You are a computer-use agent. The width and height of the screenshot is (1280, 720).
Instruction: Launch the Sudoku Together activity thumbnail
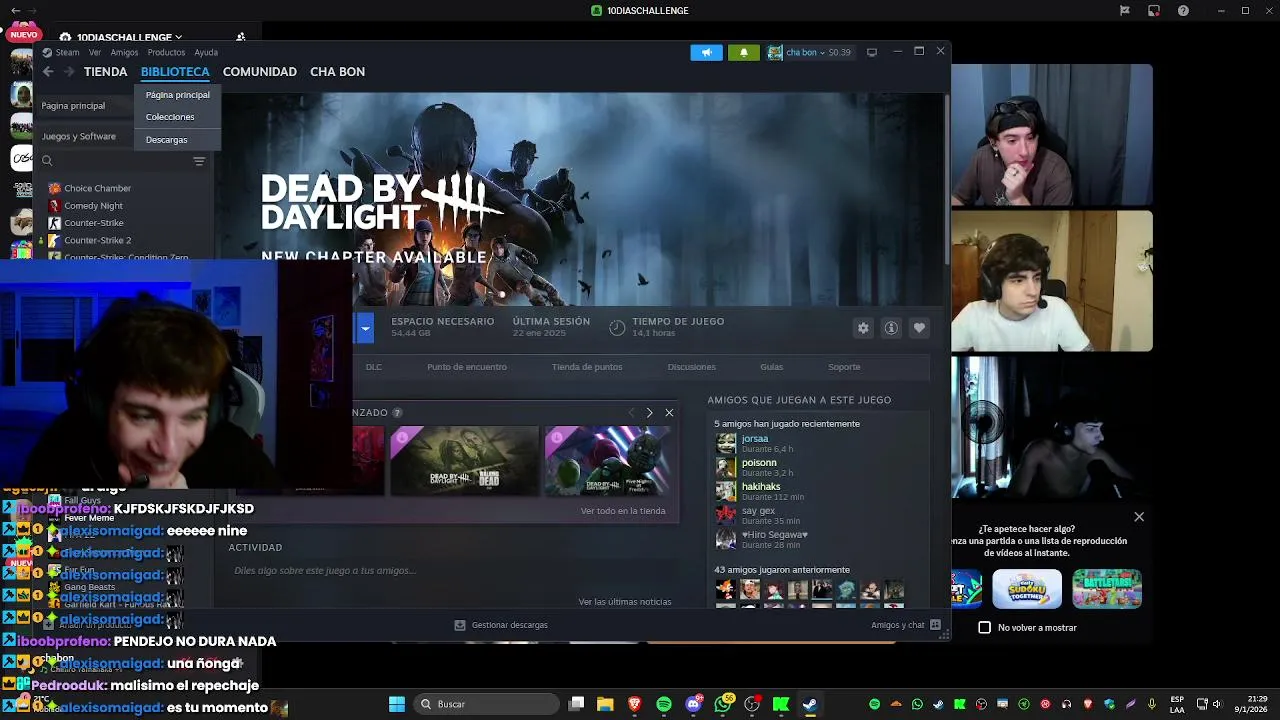(x=1027, y=589)
